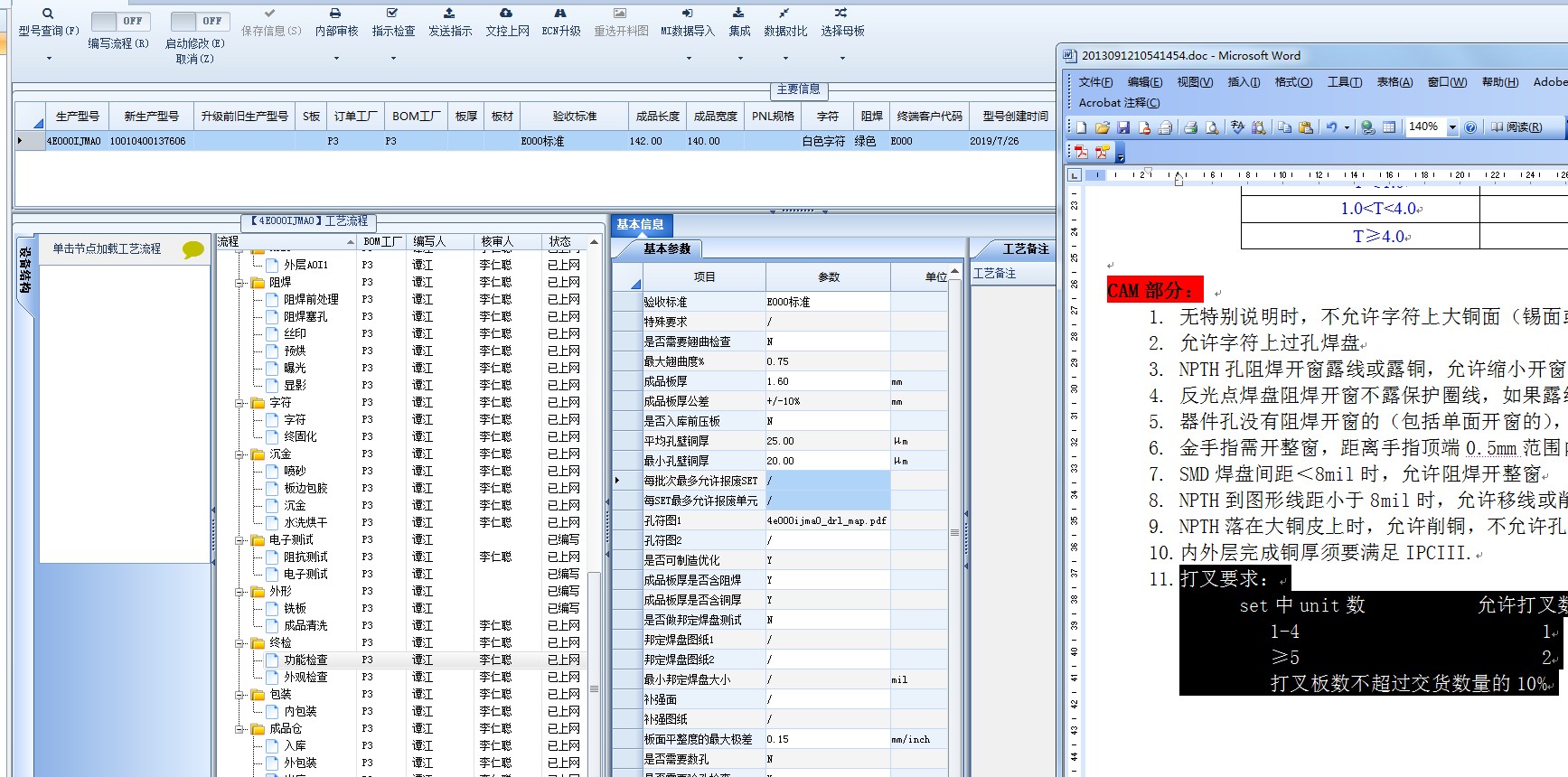Open dropdown arrow under MI数据导入

(x=689, y=58)
